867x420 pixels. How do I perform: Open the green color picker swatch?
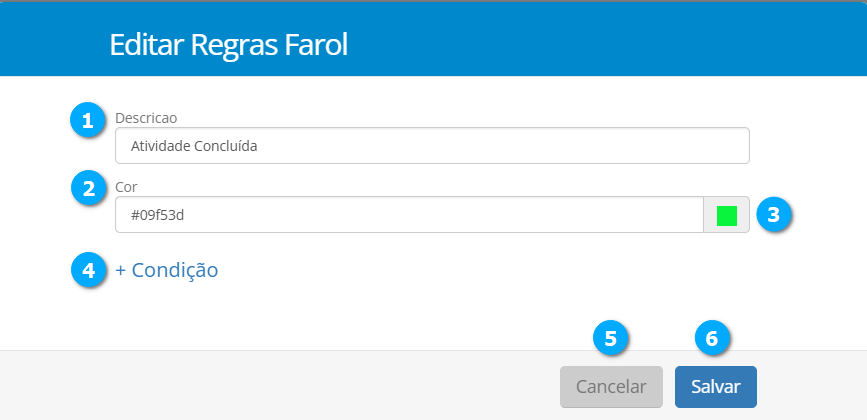(x=727, y=215)
